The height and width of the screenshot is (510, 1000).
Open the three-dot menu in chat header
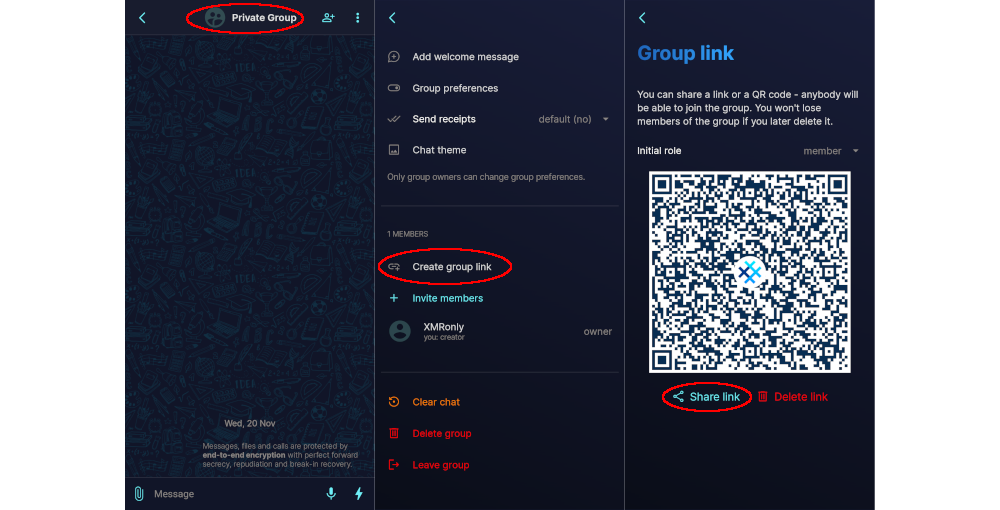coord(357,18)
